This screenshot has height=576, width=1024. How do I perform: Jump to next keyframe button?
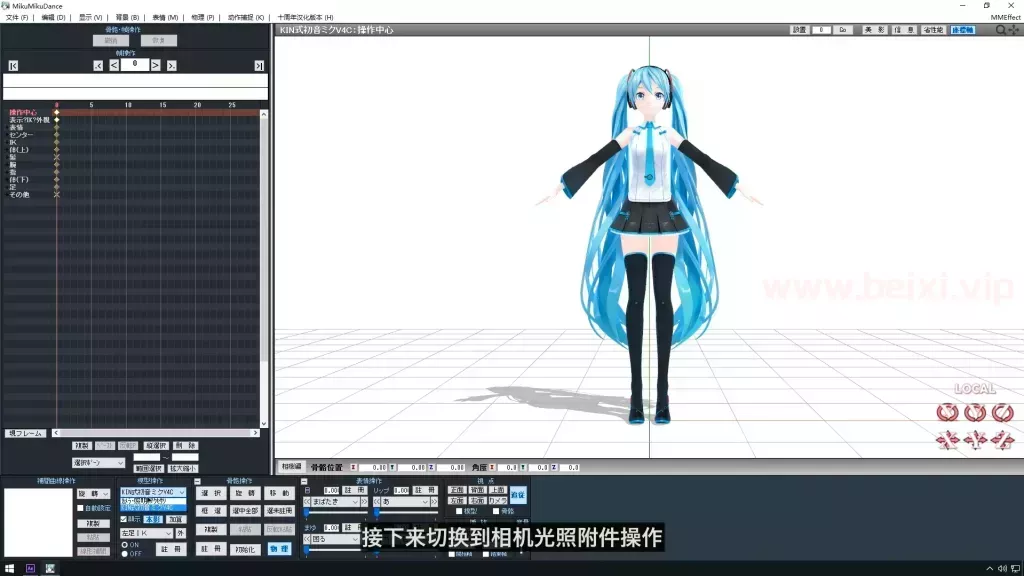[172, 66]
